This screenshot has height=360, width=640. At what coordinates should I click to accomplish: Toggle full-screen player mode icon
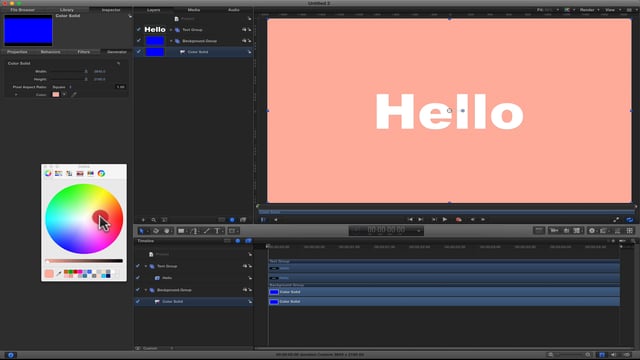(616, 220)
